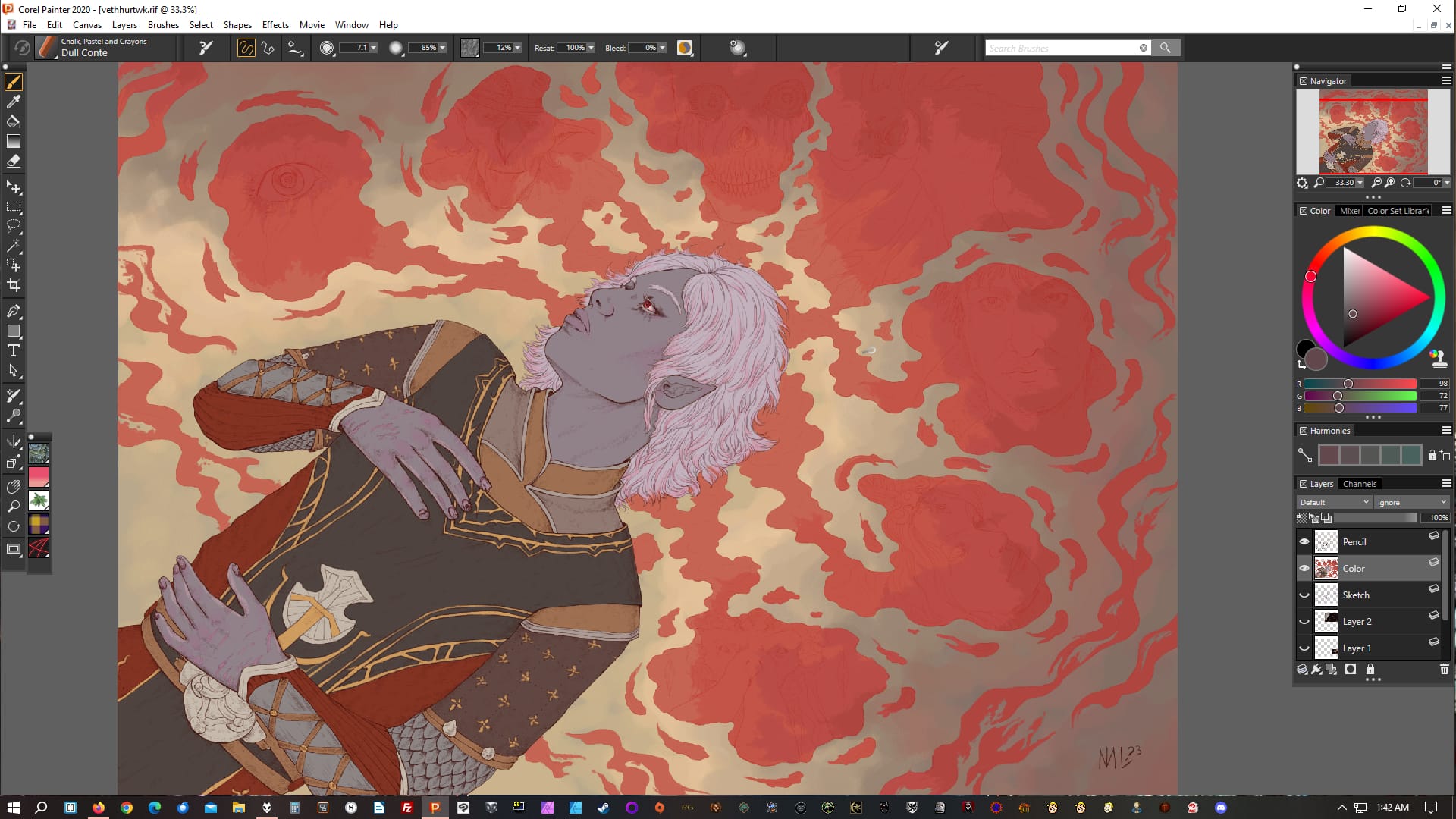Open the Ignore composite depth dropdown
1456x819 pixels.
point(1411,502)
